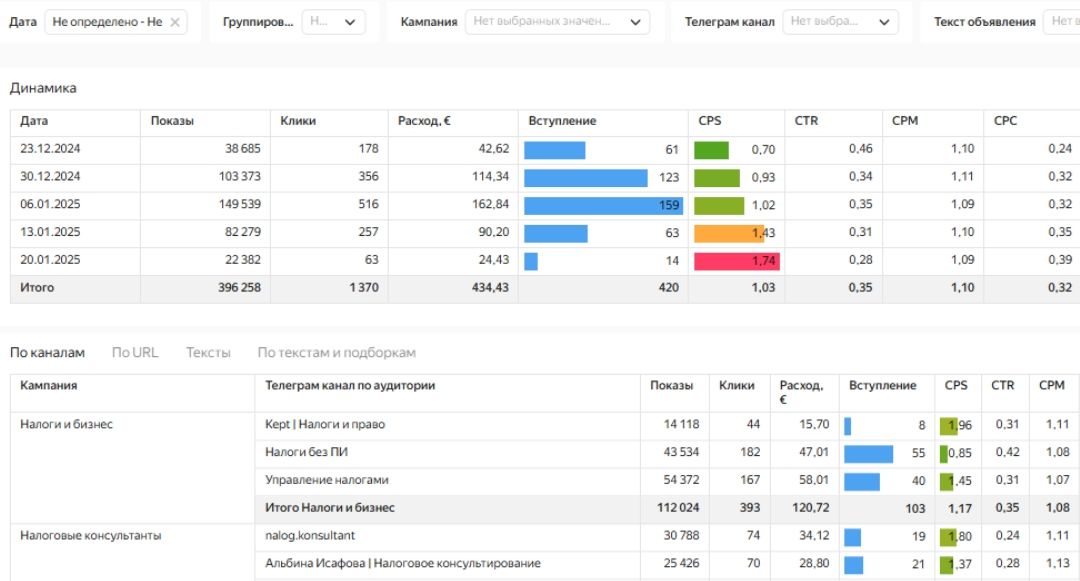Switch to the По URL tab
Viewport: 1080px width, 581px height.
point(135,352)
